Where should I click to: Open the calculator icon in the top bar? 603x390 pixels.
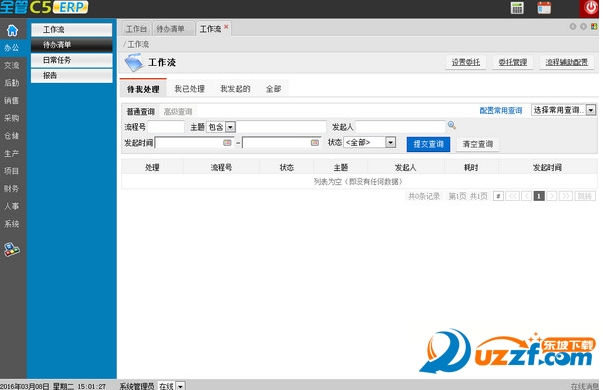517,8
